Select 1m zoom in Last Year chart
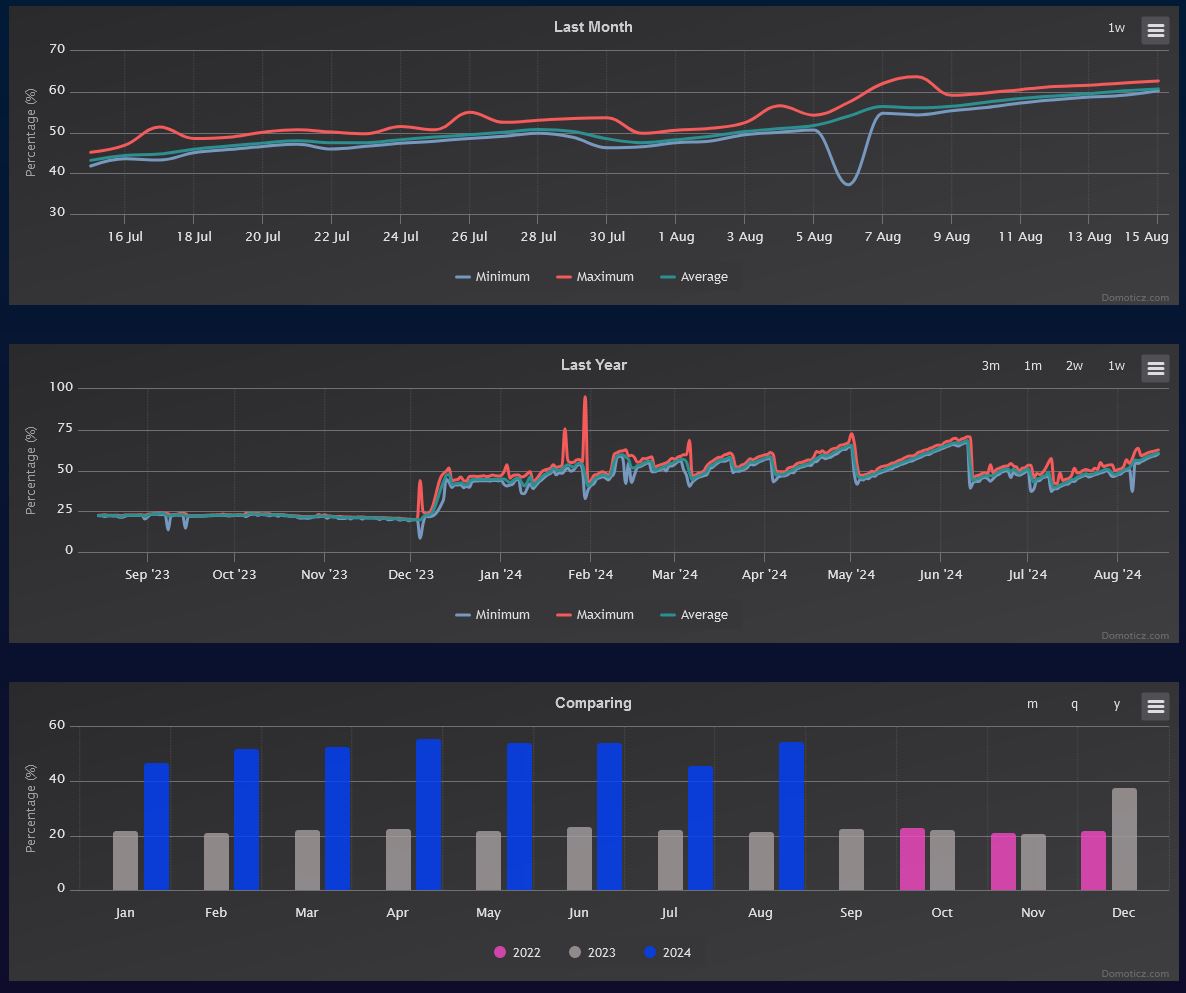The image size is (1186, 993). 1032,366
